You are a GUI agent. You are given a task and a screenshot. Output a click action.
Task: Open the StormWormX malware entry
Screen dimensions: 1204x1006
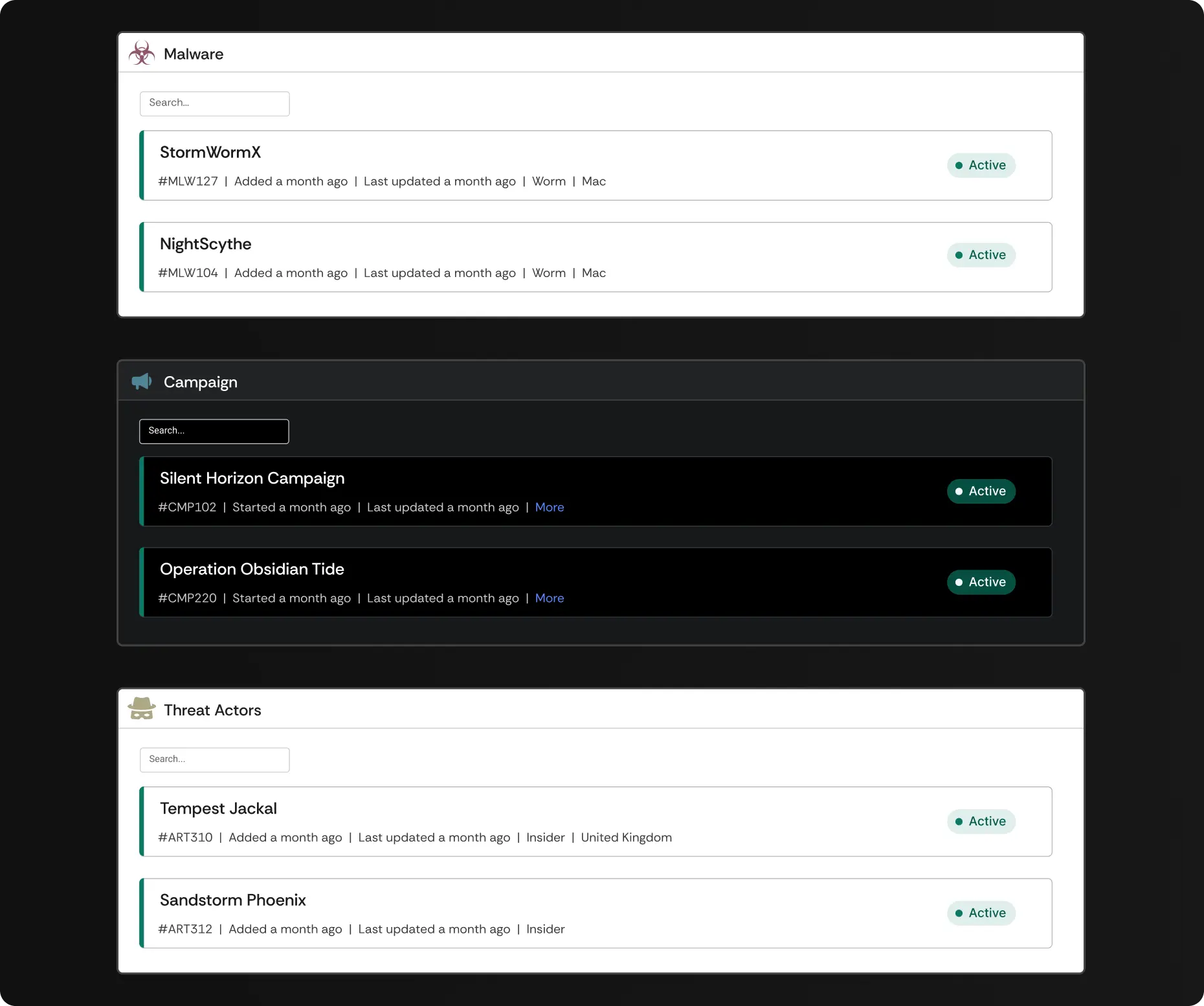[210, 153]
